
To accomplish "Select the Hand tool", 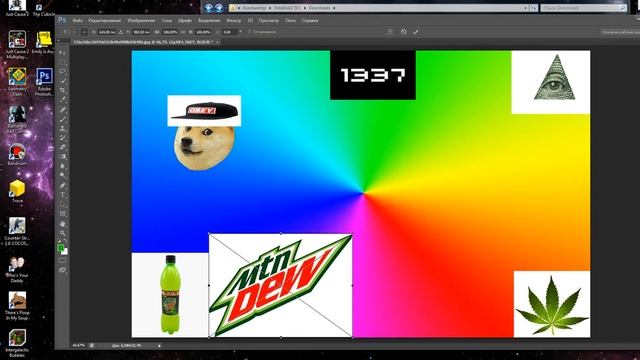I will 62,224.
